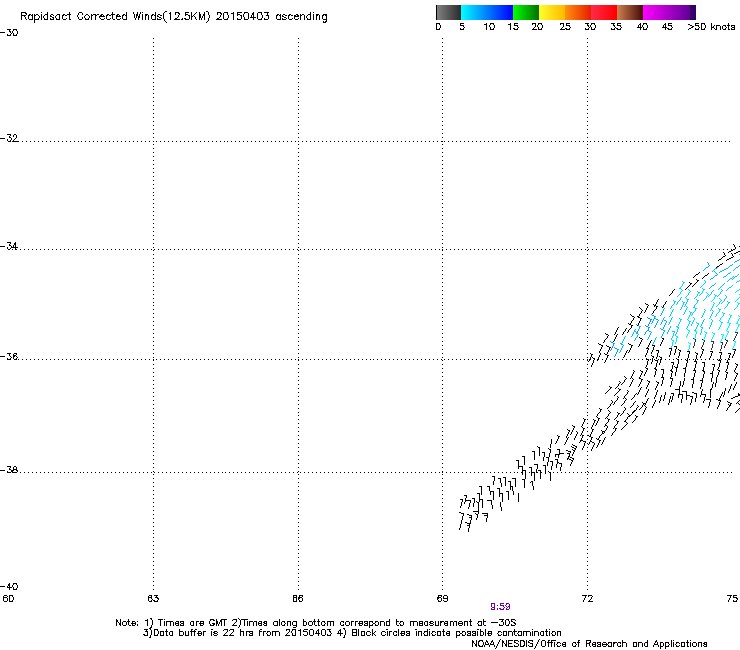
Task: Click the '75' longitude axis label
Action: tap(732, 599)
